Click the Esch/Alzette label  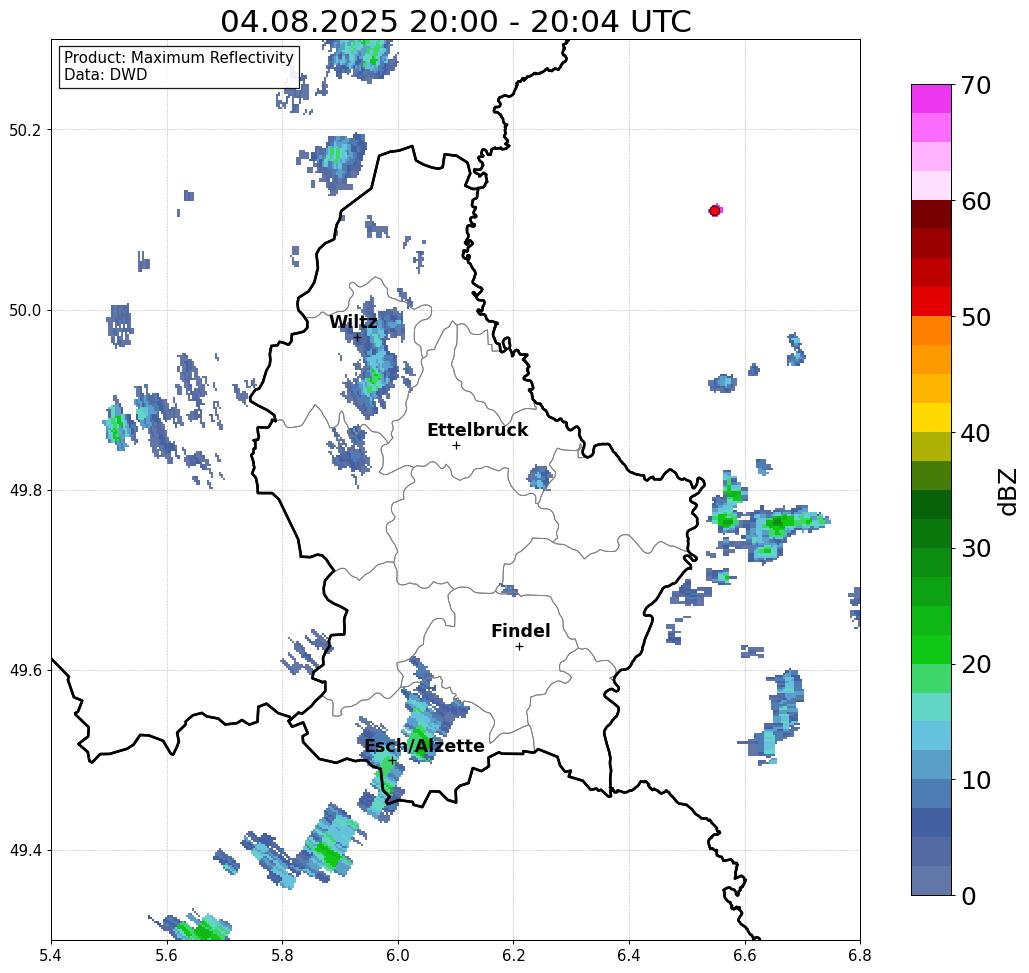424,746
